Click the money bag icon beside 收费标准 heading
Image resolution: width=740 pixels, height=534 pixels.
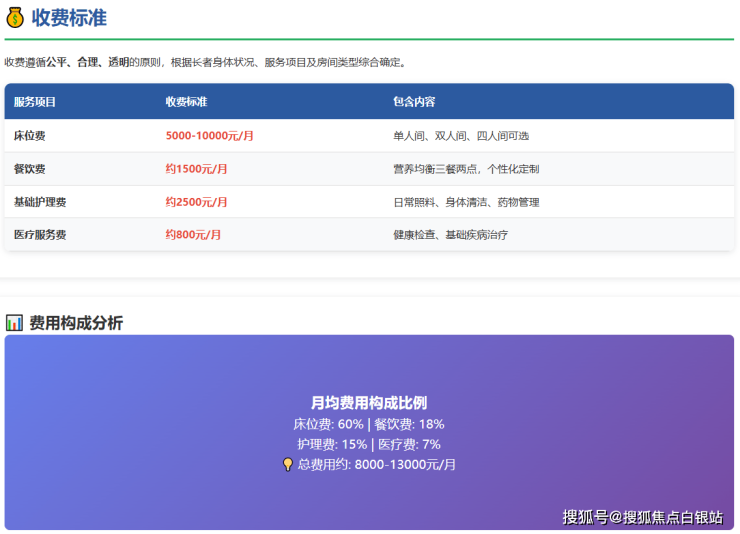[x=15, y=18]
